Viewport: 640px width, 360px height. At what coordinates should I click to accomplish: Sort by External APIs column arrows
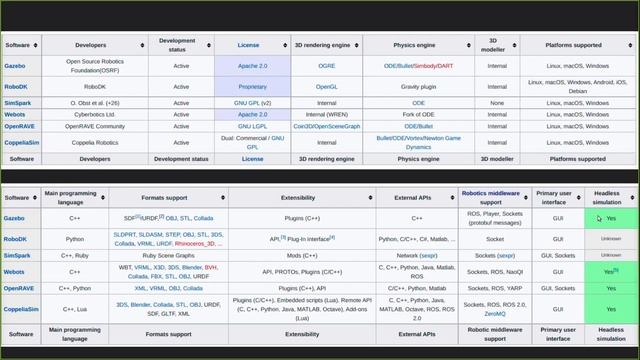[452, 198]
